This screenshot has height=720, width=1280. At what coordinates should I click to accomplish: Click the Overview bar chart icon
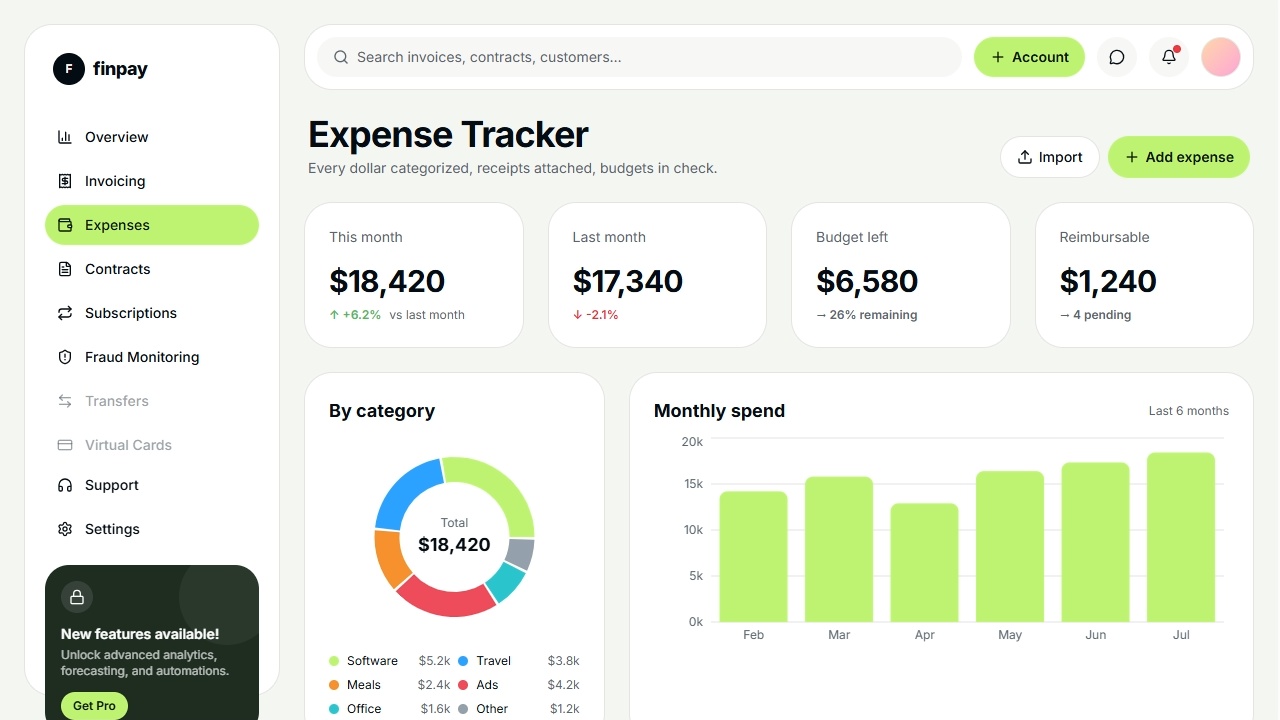click(65, 137)
